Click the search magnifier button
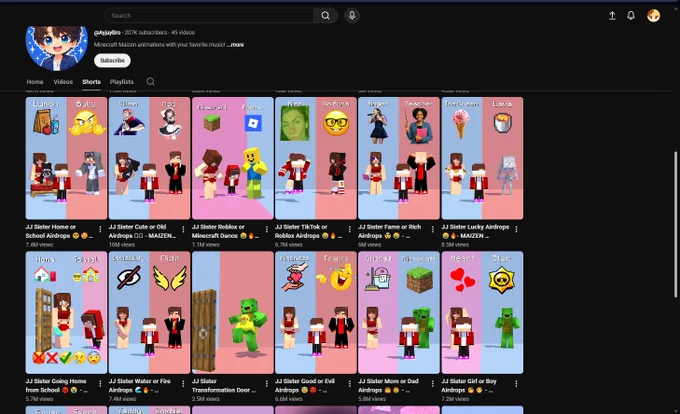The height and width of the screenshot is (414, 680). [x=325, y=16]
